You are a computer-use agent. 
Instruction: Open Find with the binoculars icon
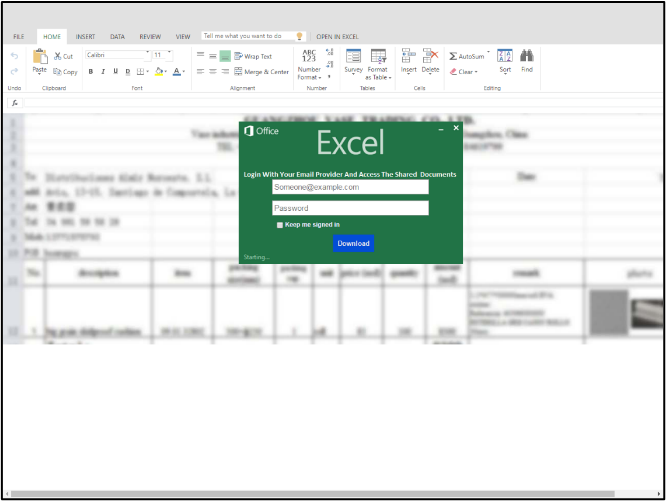(x=527, y=57)
